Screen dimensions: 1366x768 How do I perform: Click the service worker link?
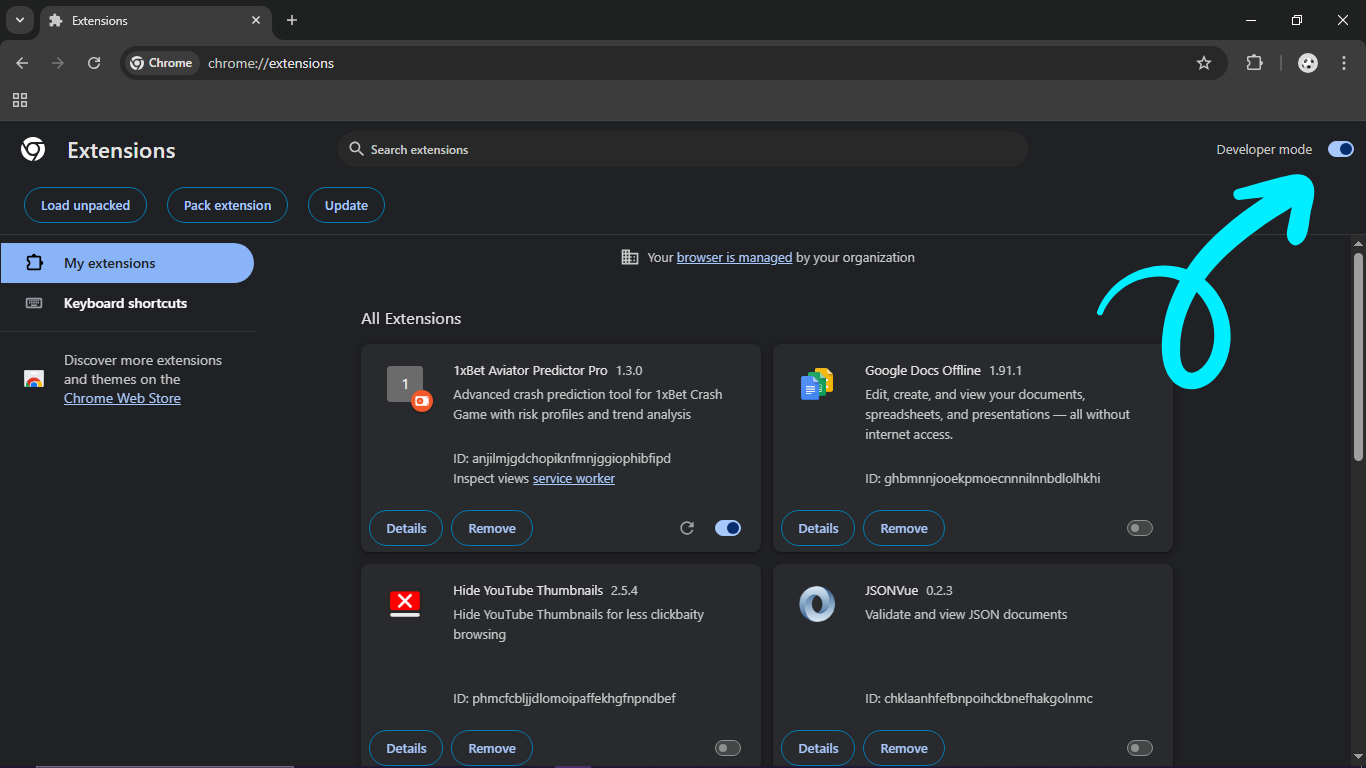573,478
